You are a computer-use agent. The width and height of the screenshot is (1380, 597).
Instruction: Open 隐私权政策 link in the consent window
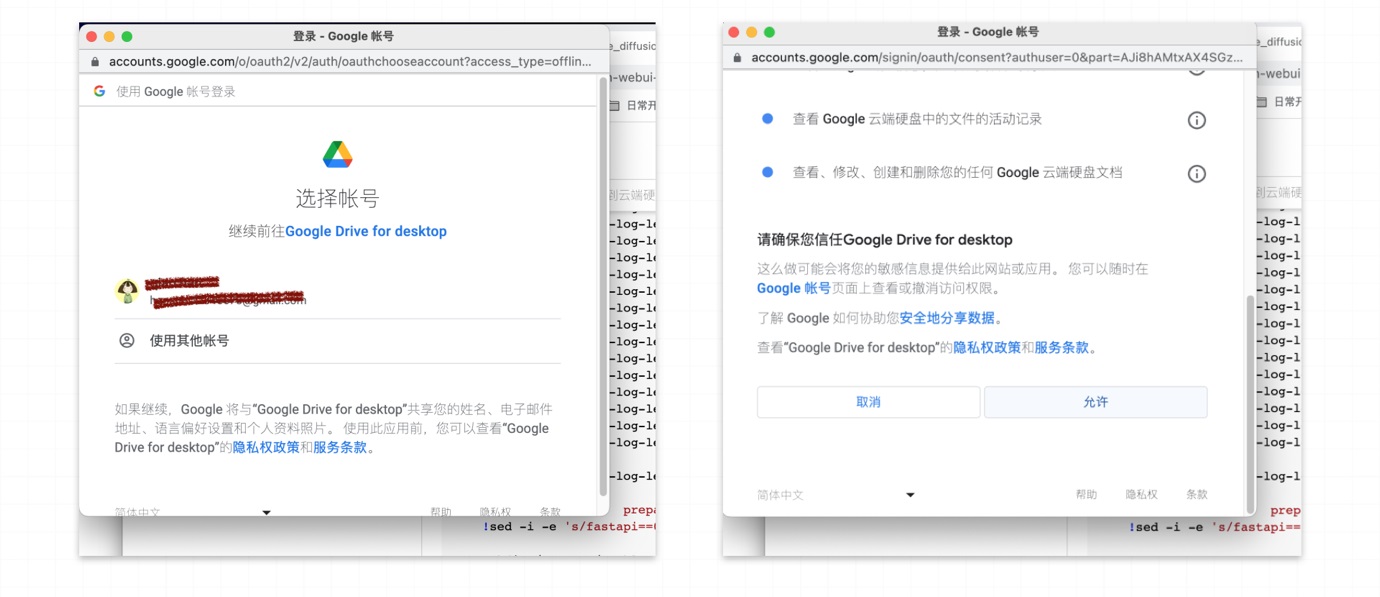click(x=986, y=348)
